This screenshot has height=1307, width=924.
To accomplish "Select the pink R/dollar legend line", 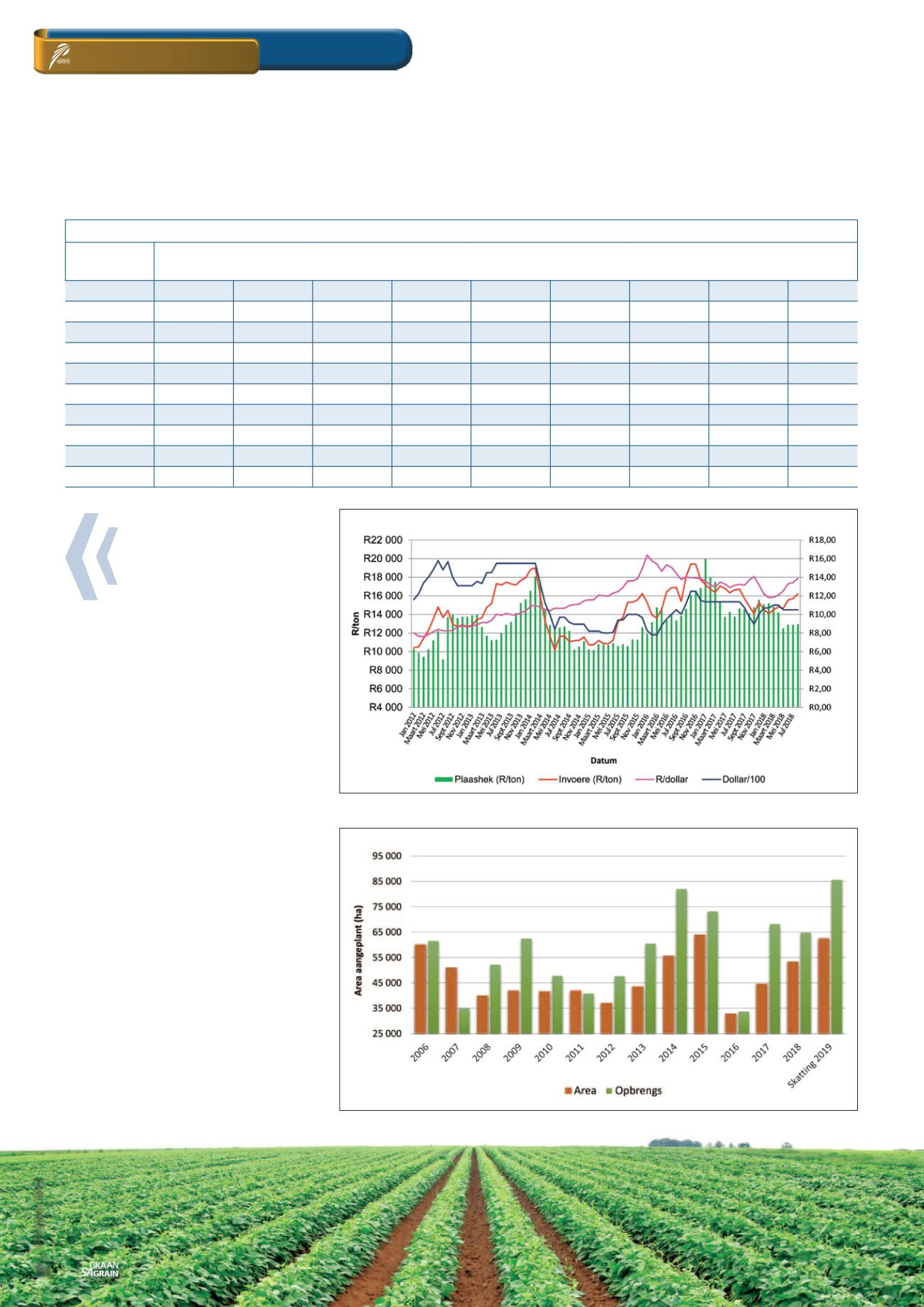I will [643, 779].
